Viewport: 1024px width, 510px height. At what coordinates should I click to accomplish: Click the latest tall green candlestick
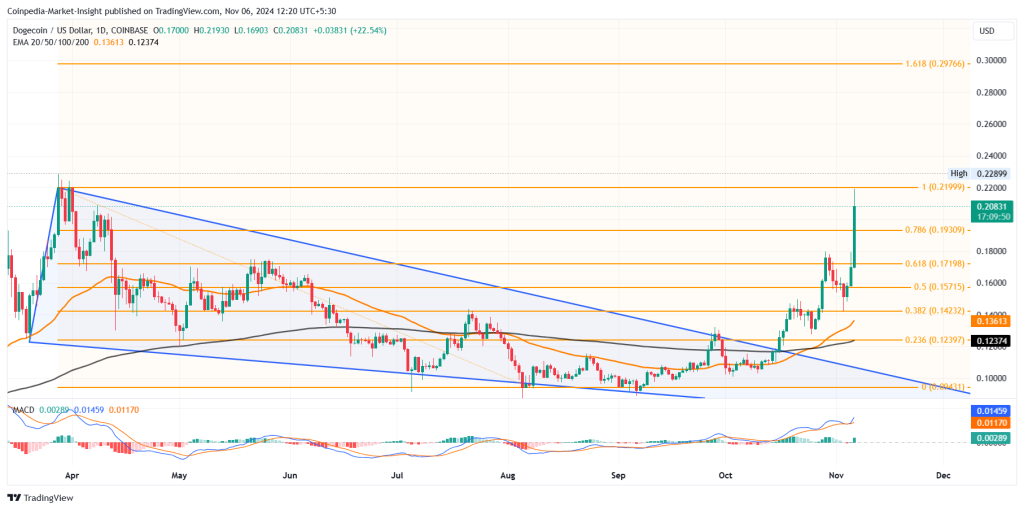click(854, 227)
